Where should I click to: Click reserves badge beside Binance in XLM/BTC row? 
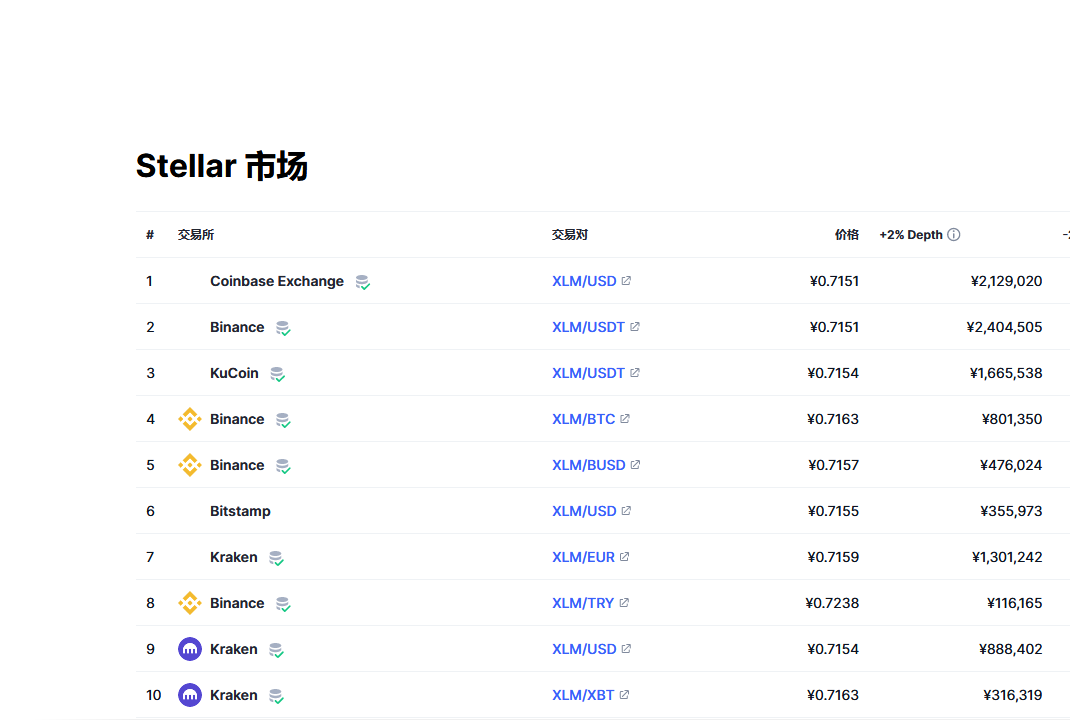[x=283, y=420]
